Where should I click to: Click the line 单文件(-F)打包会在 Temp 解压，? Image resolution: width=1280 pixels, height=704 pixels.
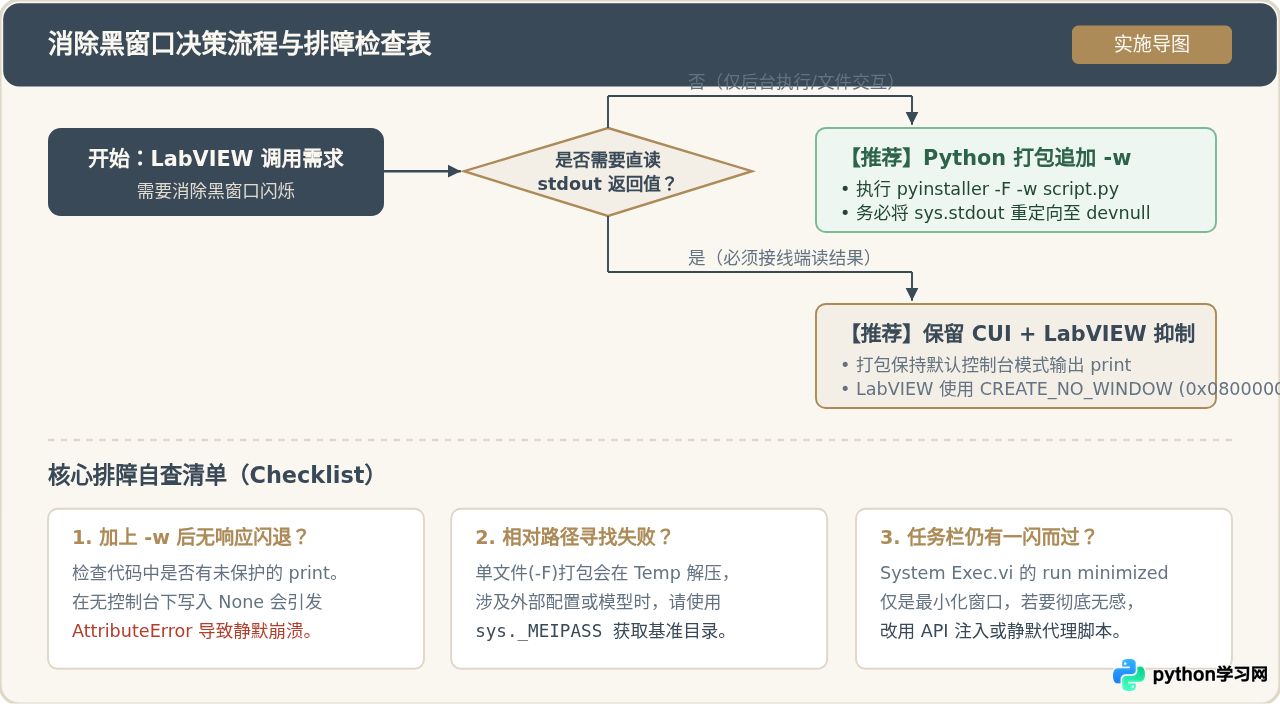pyautogui.click(x=603, y=573)
